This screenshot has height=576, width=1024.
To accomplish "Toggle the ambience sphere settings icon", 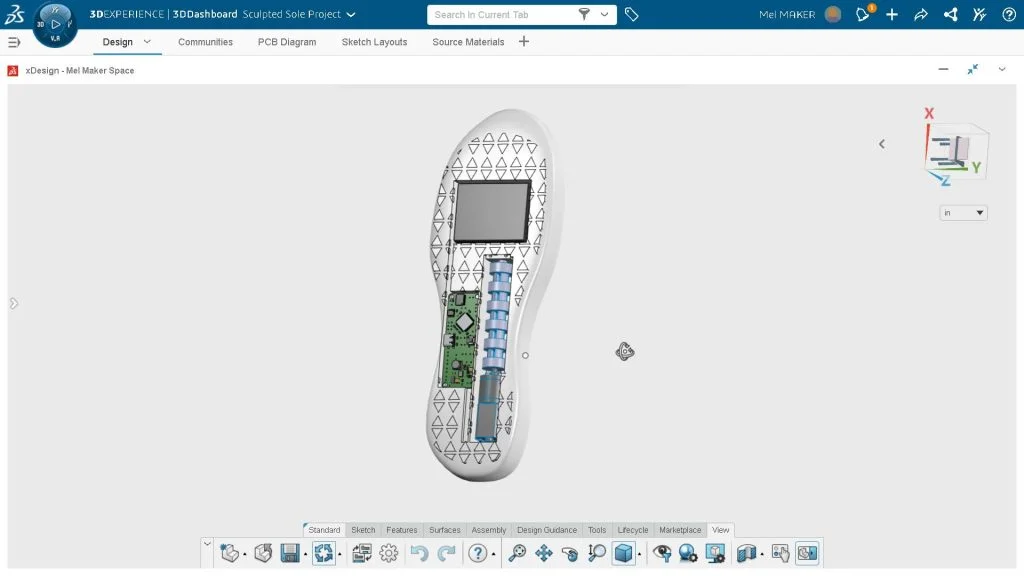I will (688, 553).
